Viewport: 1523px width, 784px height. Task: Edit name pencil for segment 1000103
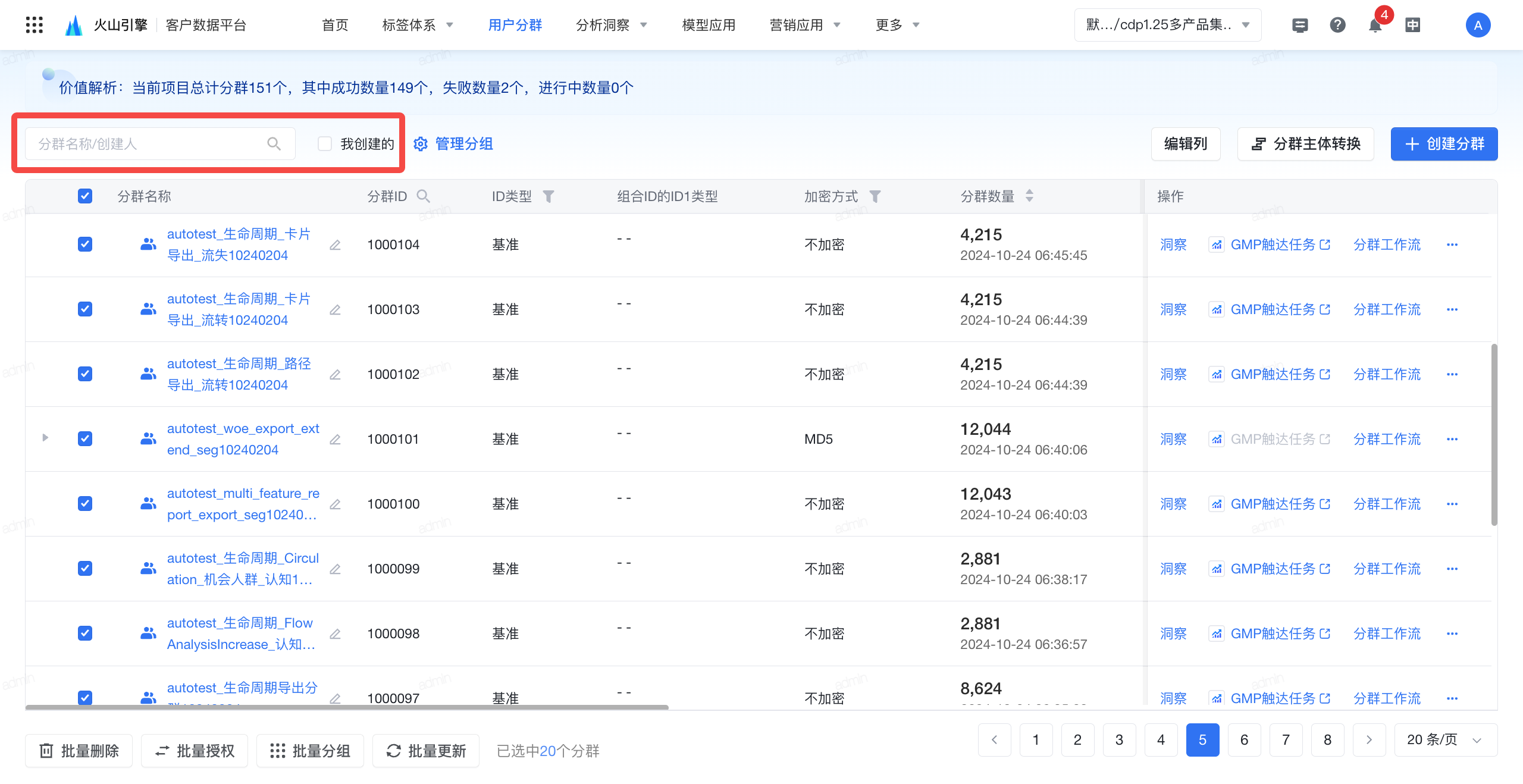coord(335,310)
